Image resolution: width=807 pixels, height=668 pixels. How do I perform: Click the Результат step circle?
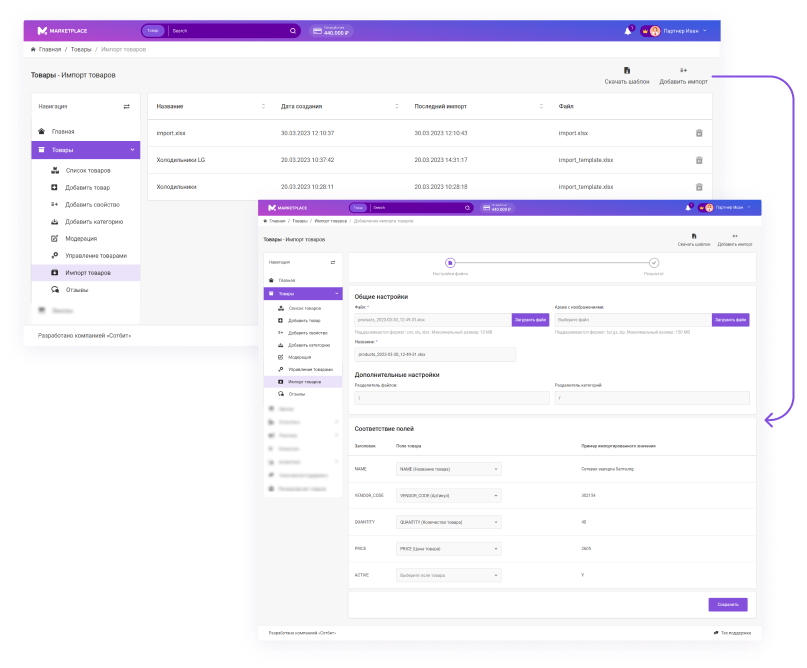pyautogui.click(x=654, y=263)
